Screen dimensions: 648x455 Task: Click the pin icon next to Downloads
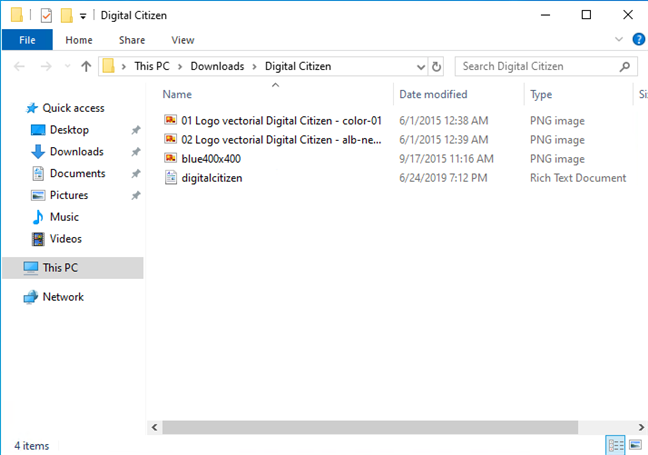click(x=136, y=152)
